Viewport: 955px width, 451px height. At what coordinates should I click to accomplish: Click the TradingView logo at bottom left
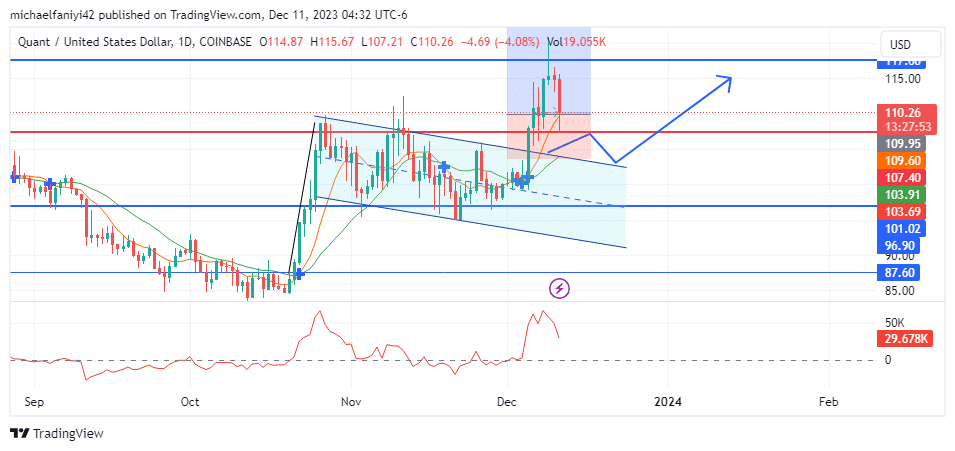pos(57,434)
